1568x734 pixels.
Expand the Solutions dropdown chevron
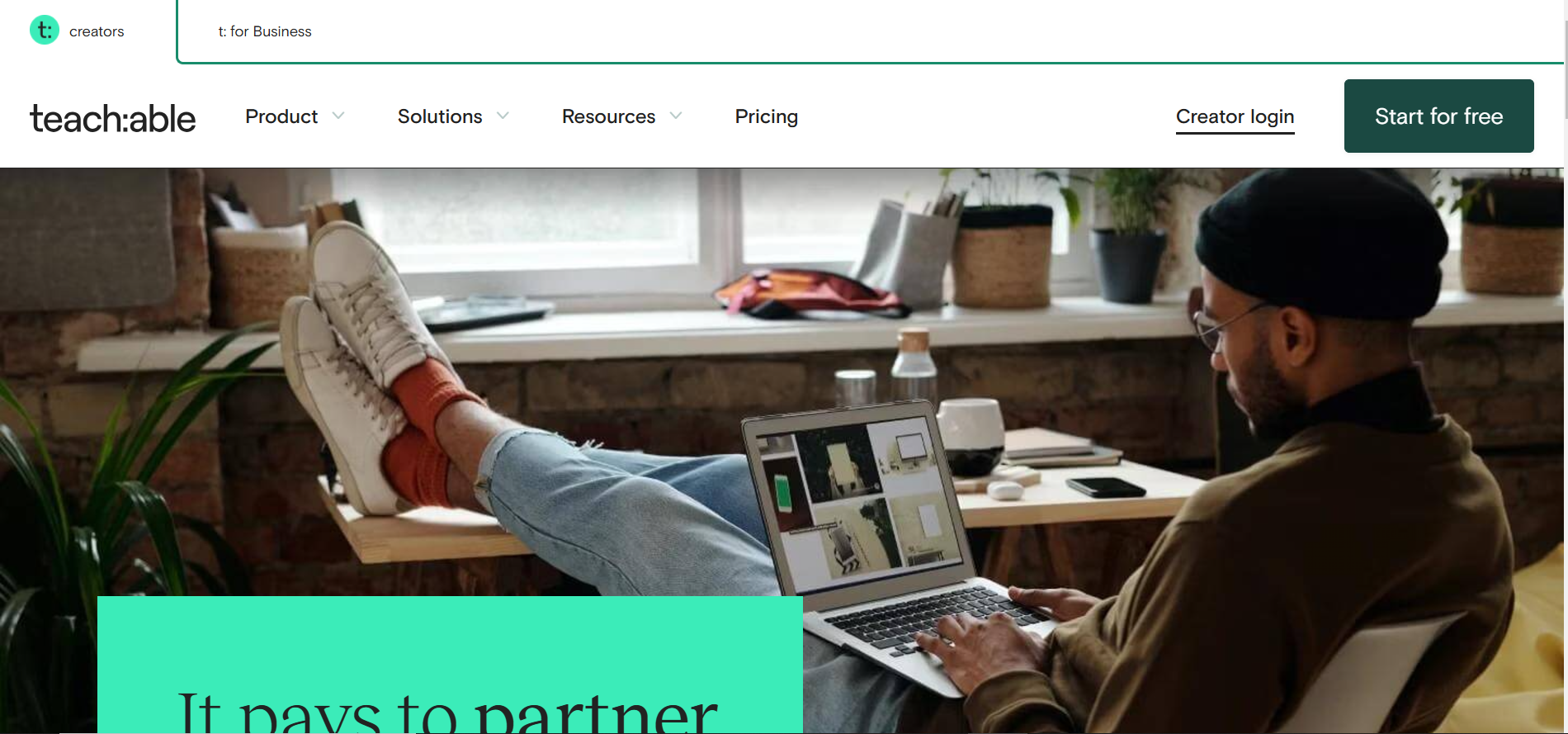coord(503,116)
